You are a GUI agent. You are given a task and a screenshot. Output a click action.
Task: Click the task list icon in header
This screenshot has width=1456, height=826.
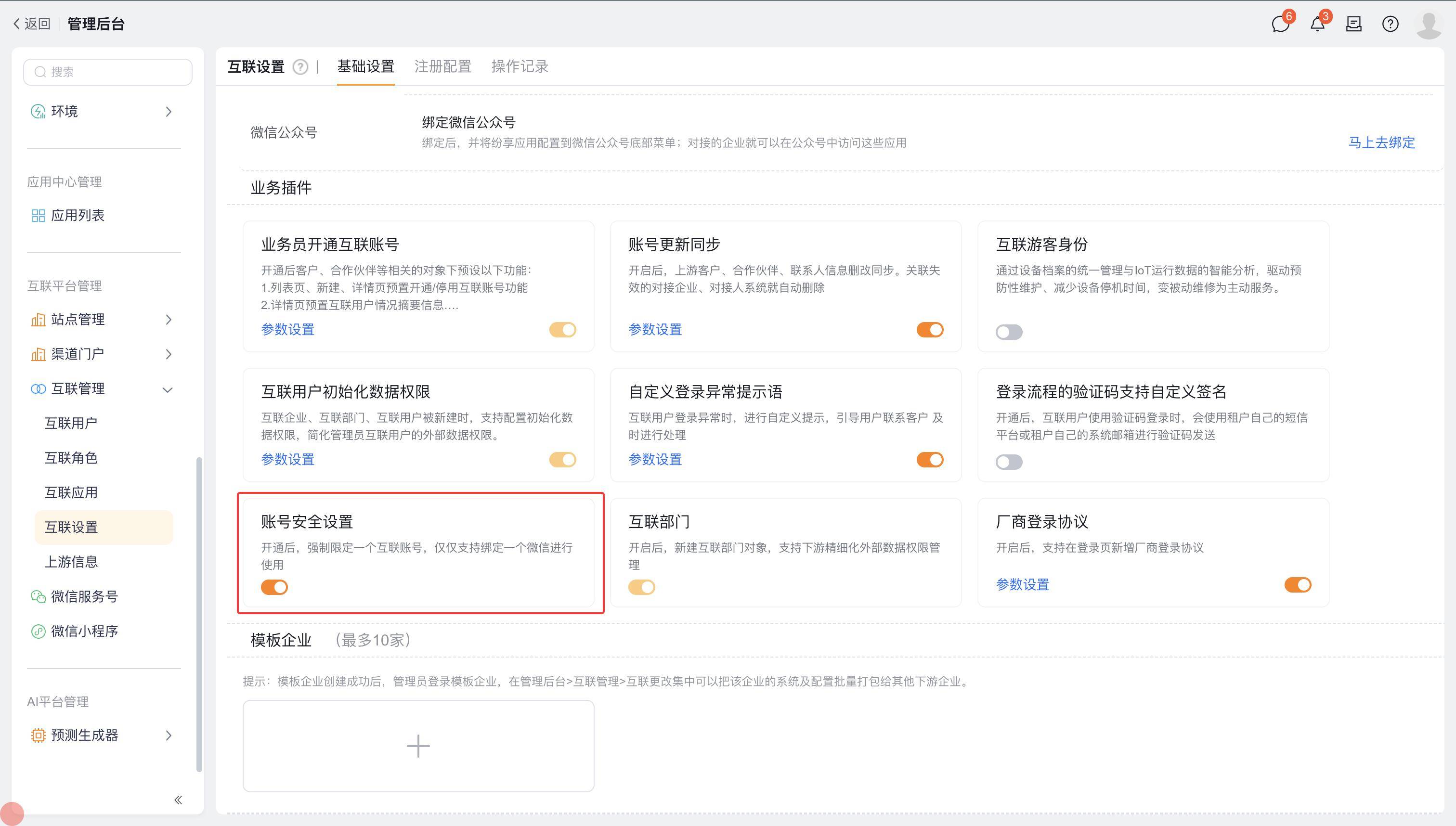point(1354,24)
